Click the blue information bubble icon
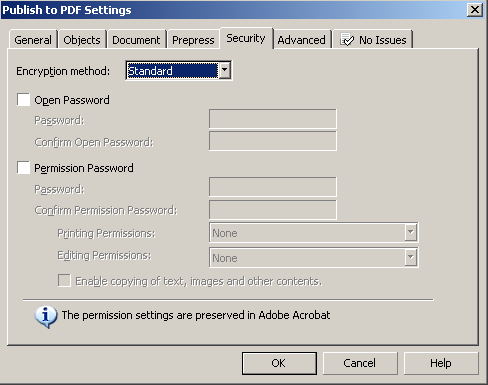Image resolution: width=488 pixels, height=385 pixels. click(x=46, y=317)
